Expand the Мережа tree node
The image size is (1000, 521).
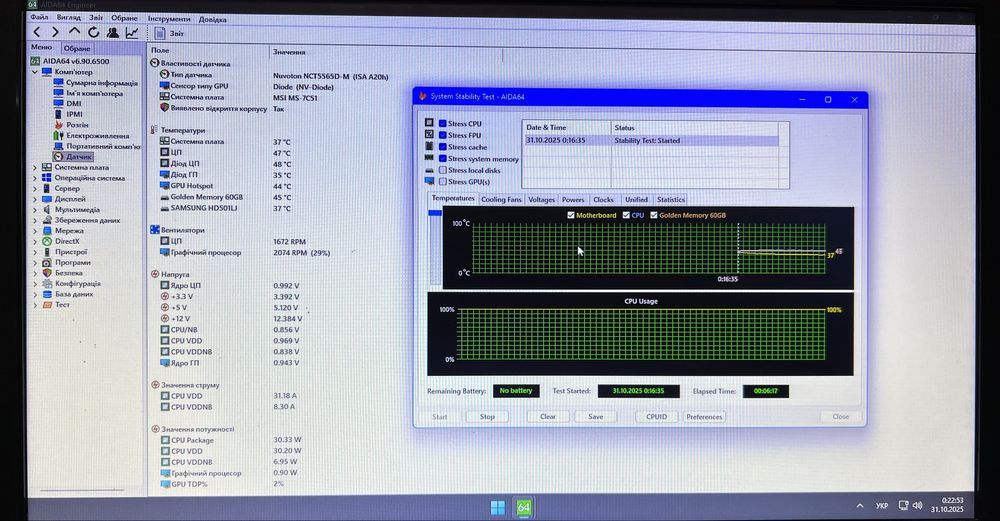(x=35, y=231)
